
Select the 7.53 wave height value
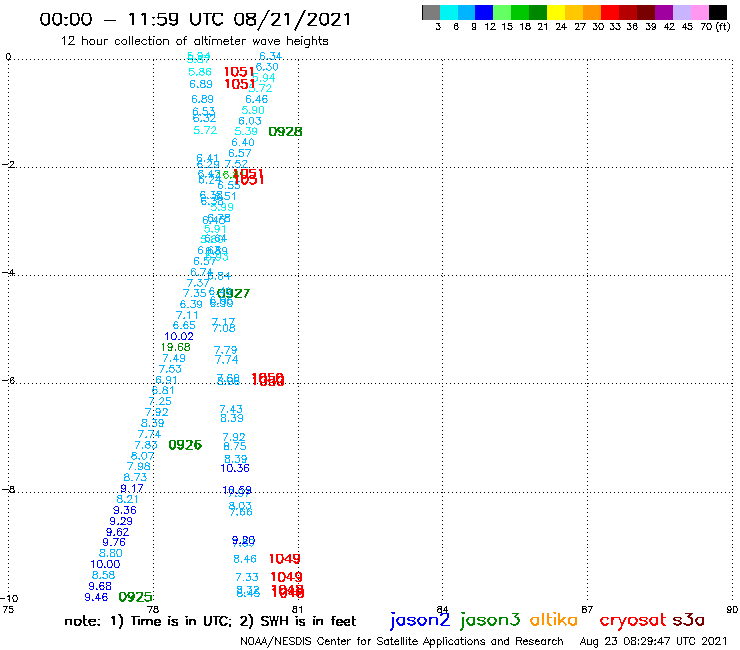pyautogui.click(x=170, y=369)
